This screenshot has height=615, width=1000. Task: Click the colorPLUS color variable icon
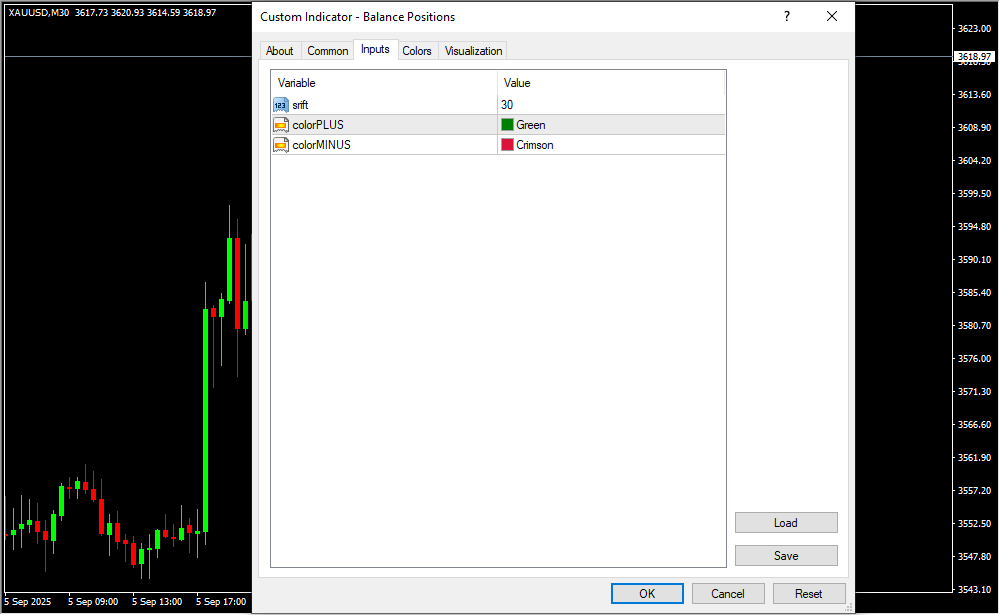(280, 125)
